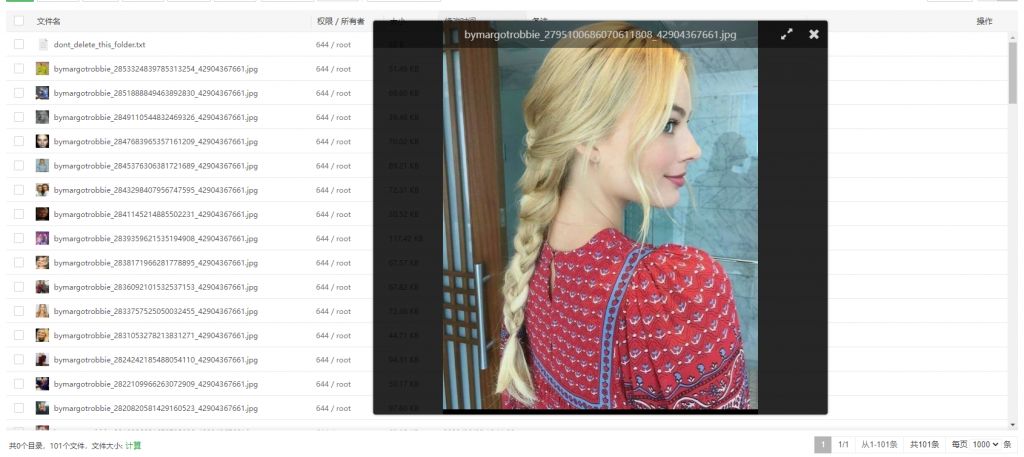Viewport: 1024px width, 457px height.
Task: Click thumbnail icon of file 2847683965357161209
Action: coord(42,141)
